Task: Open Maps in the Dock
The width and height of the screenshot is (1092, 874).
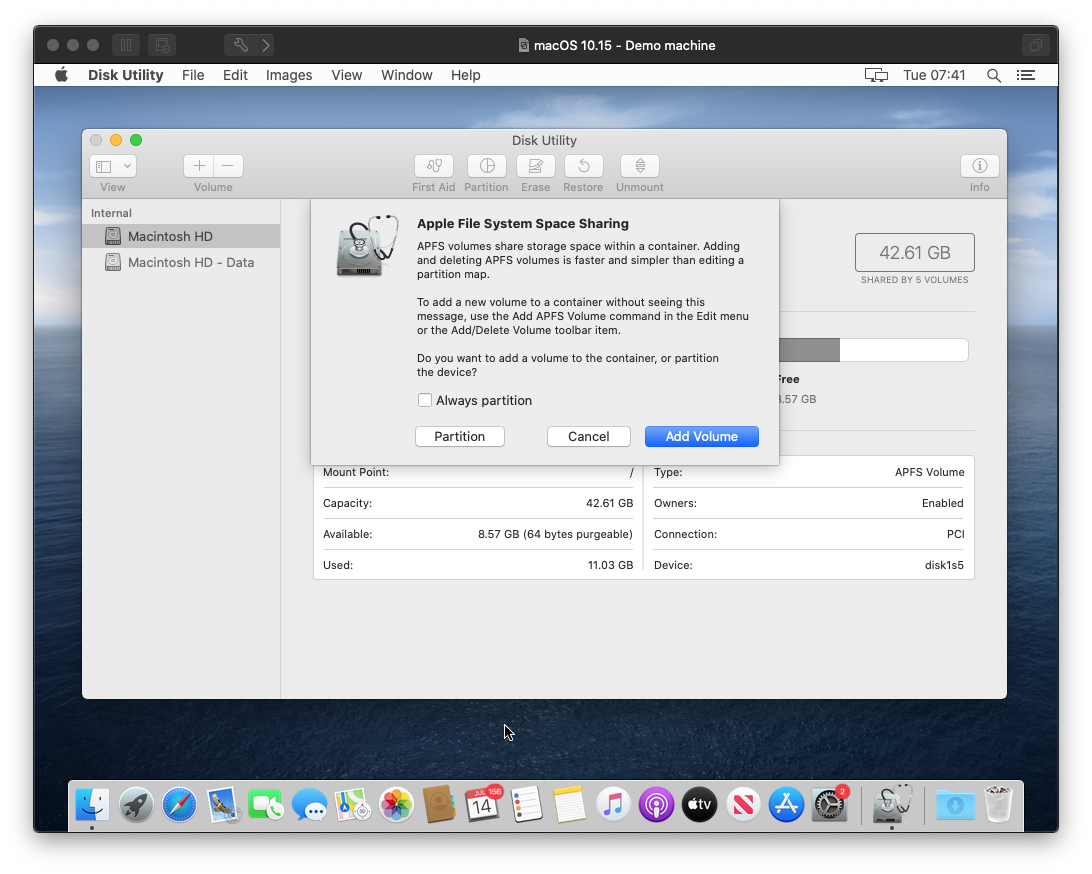Action: tap(352, 805)
